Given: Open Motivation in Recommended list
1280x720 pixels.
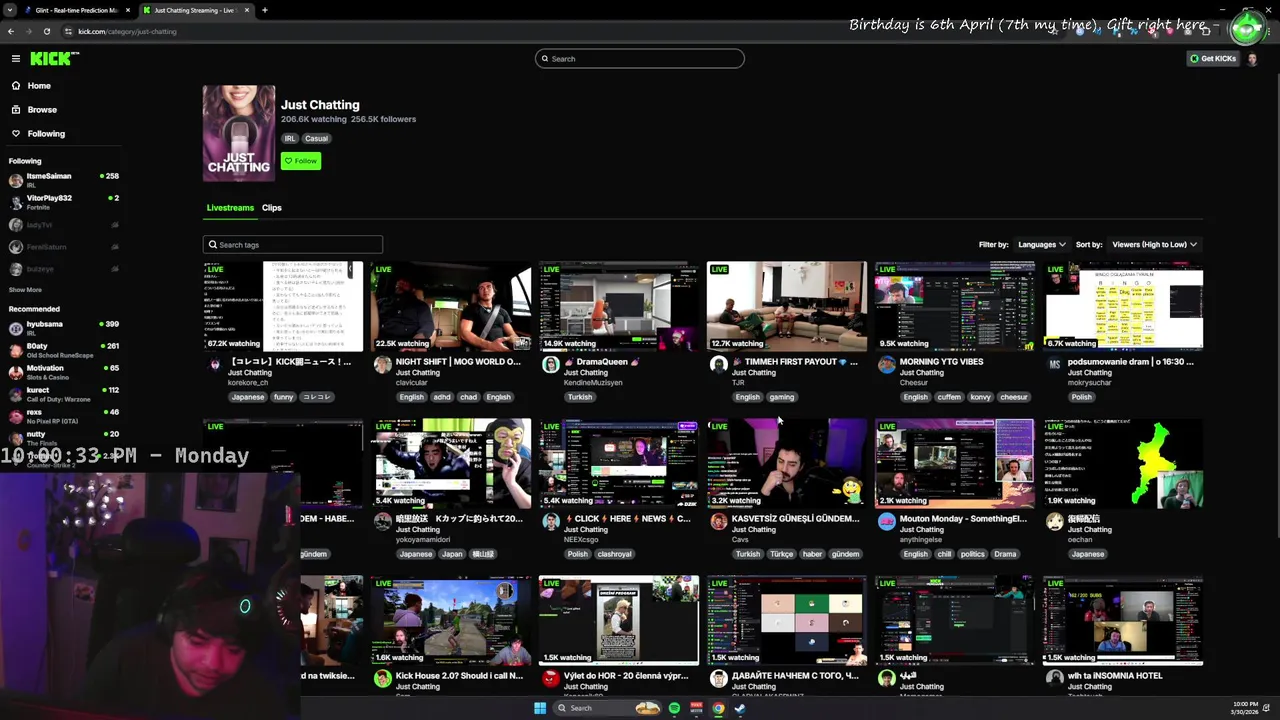Looking at the screenshot, I should click(64, 372).
